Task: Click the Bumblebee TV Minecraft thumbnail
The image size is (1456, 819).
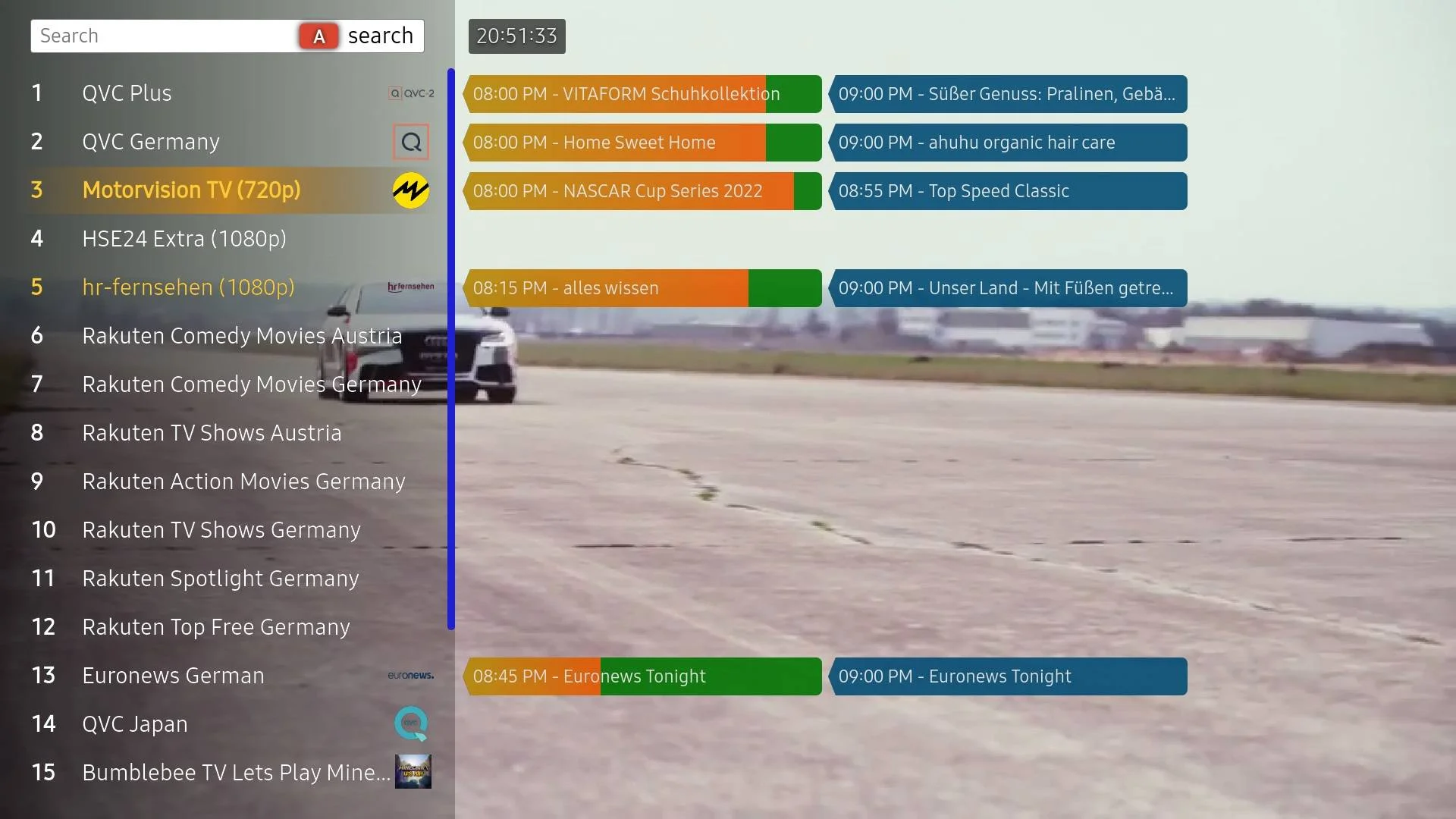Action: pos(413,772)
